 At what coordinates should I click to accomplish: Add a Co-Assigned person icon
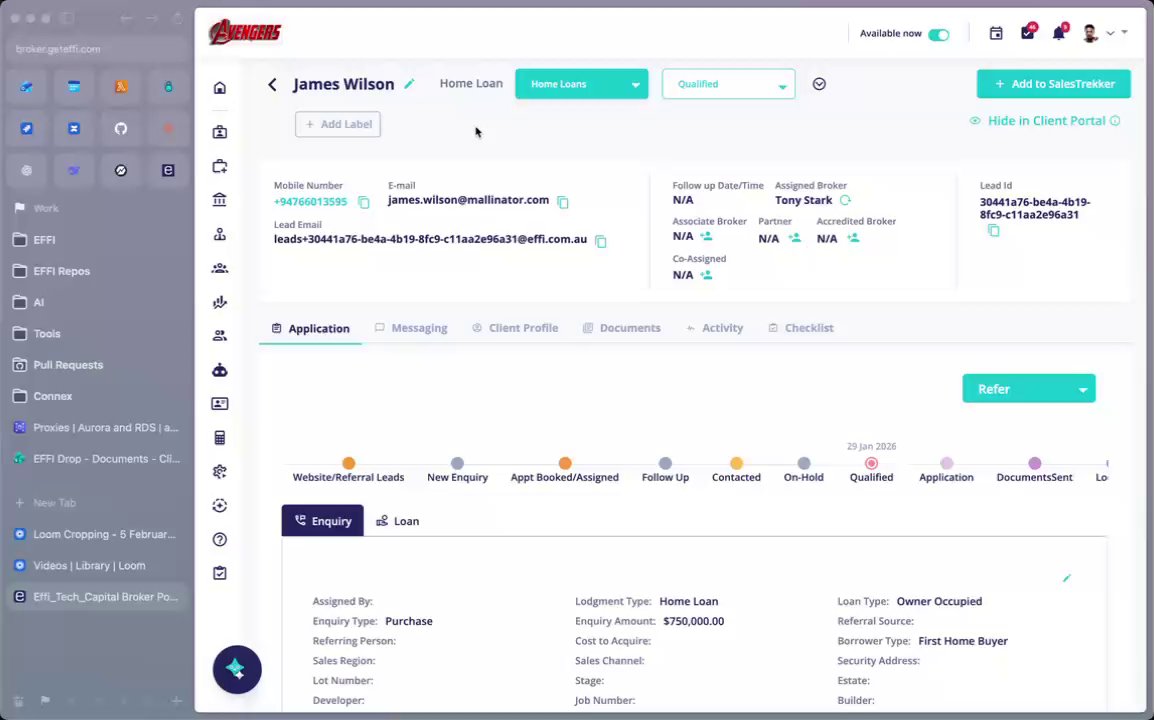[x=706, y=275]
